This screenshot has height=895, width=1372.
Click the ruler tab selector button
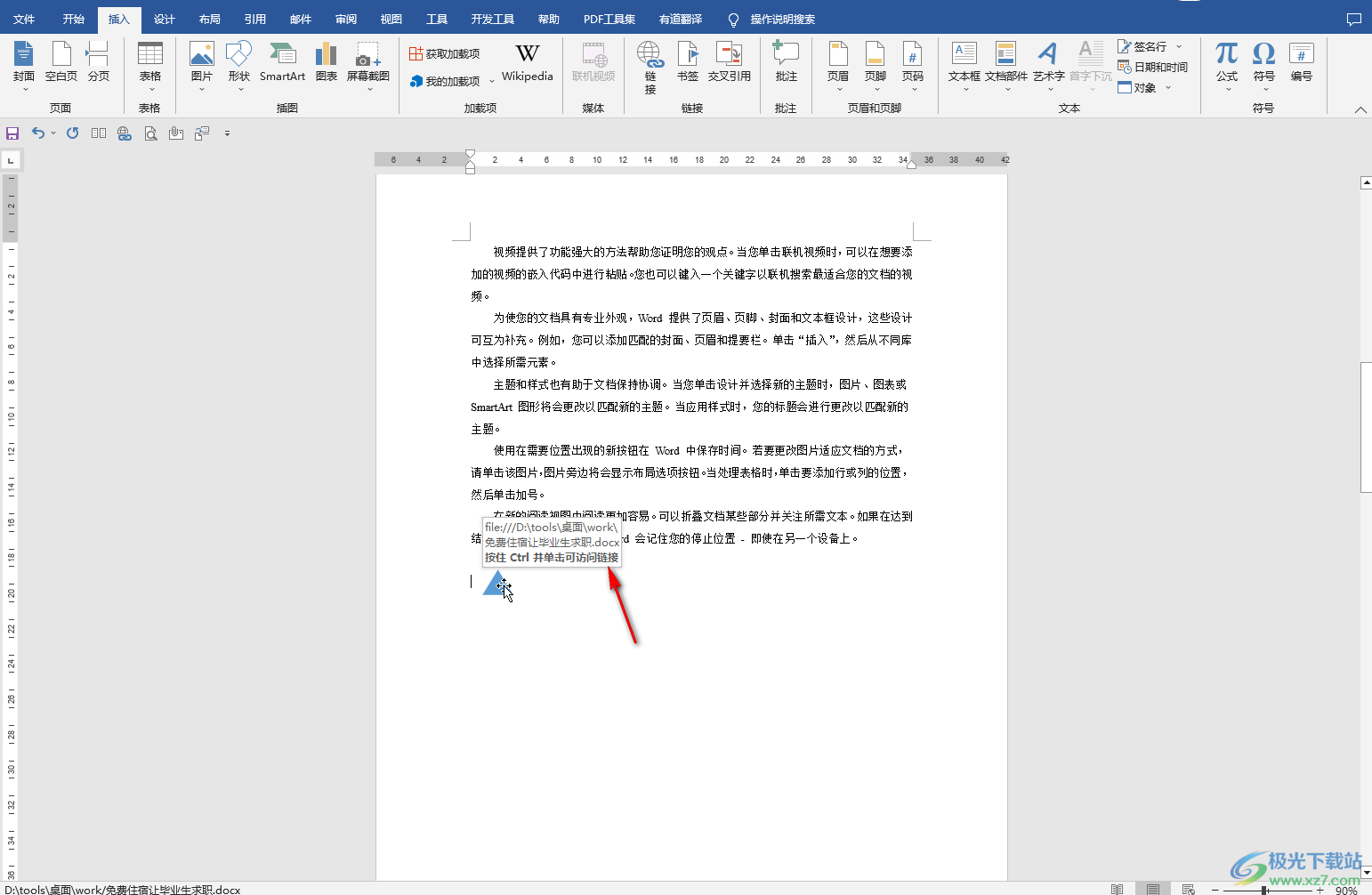click(x=11, y=161)
